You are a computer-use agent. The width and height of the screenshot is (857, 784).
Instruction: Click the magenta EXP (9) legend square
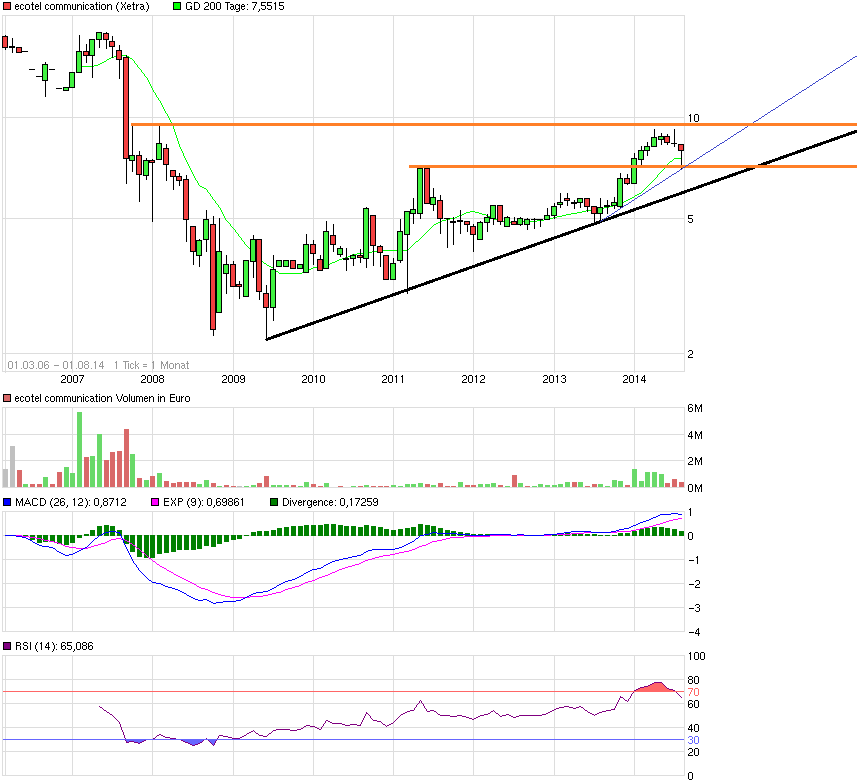click(153, 502)
